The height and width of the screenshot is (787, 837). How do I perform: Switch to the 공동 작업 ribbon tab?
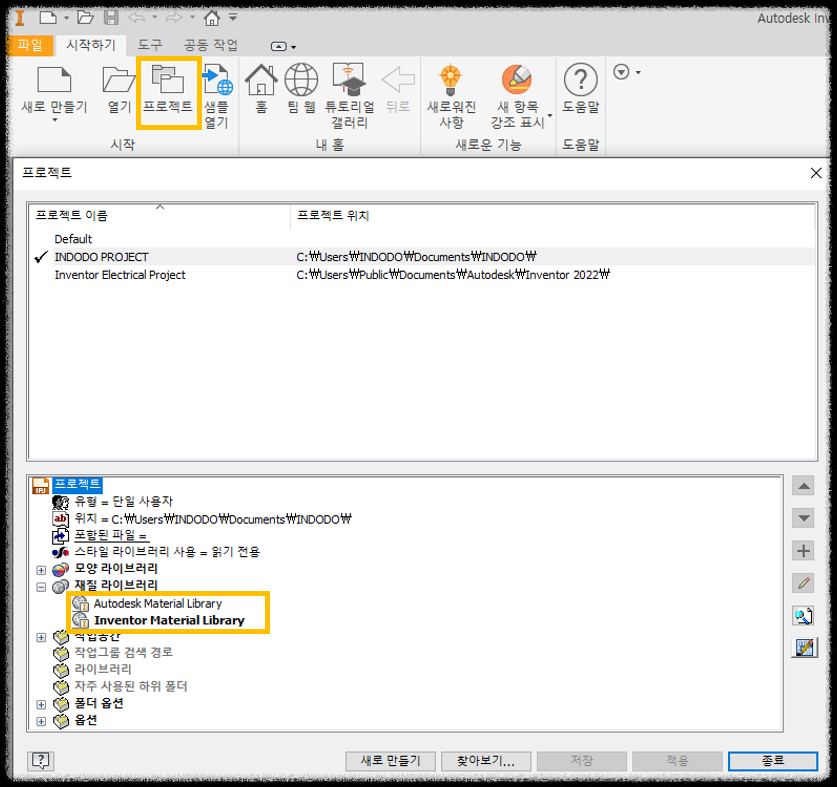coord(211,45)
